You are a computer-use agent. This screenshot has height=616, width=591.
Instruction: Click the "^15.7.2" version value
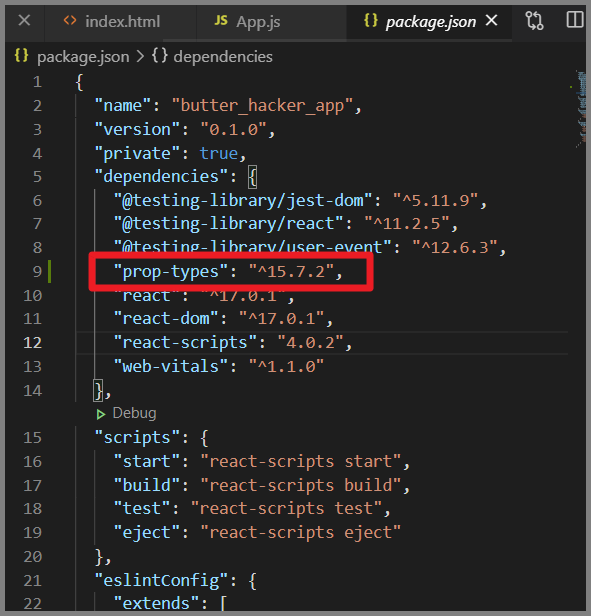pos(291,272)
